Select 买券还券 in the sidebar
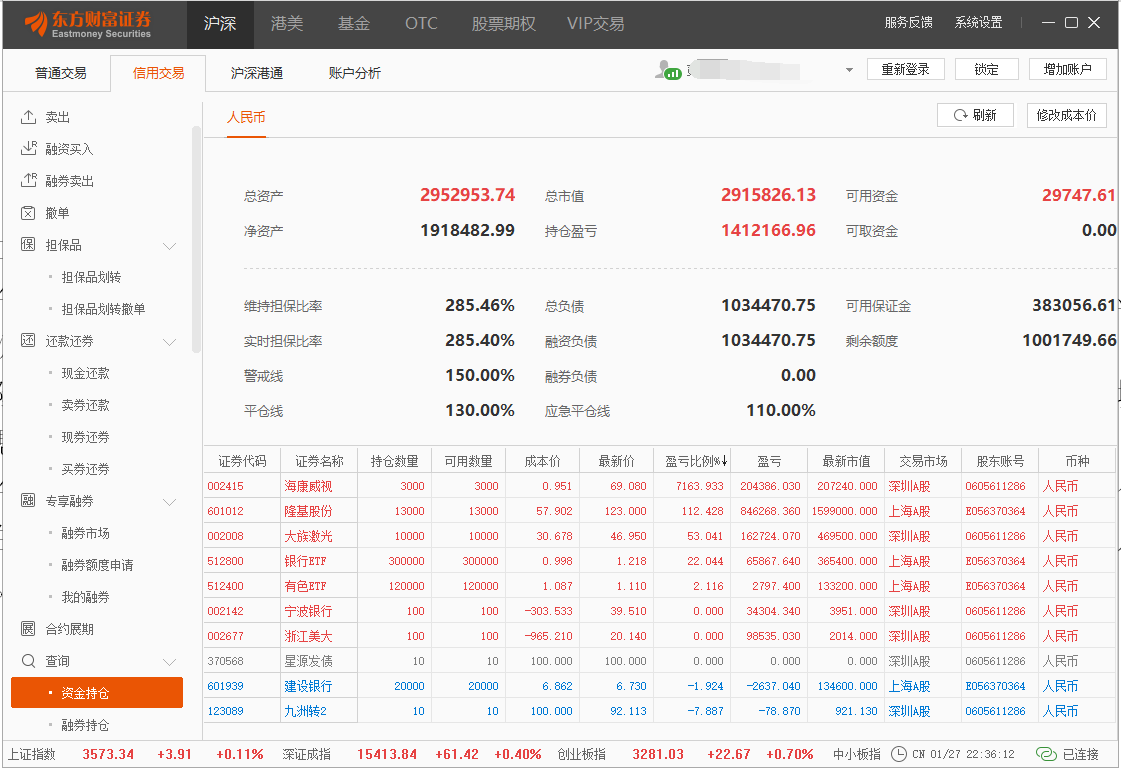 click(x=86, y=469)
